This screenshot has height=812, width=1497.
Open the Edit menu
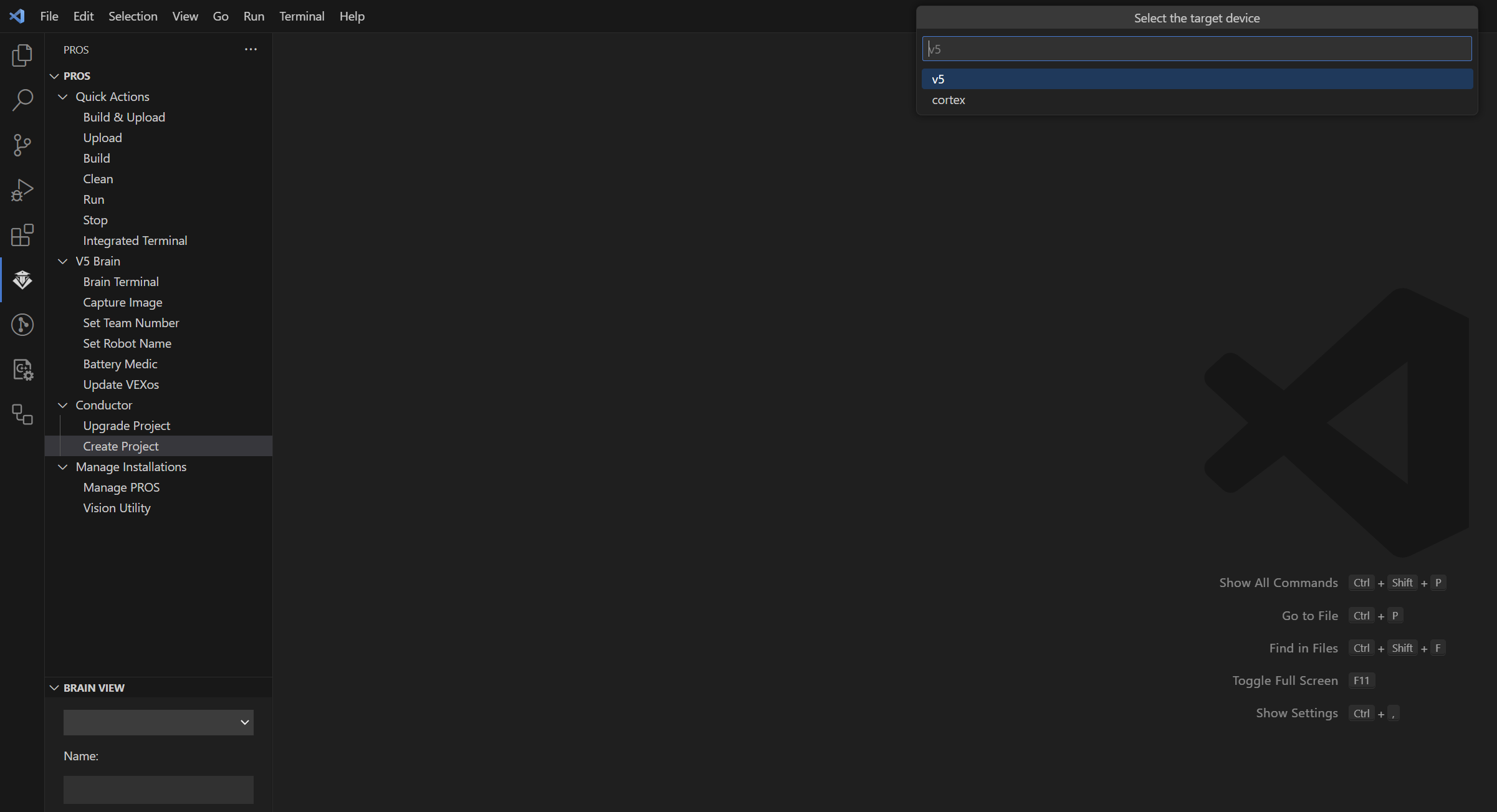[x=84, y=16]
